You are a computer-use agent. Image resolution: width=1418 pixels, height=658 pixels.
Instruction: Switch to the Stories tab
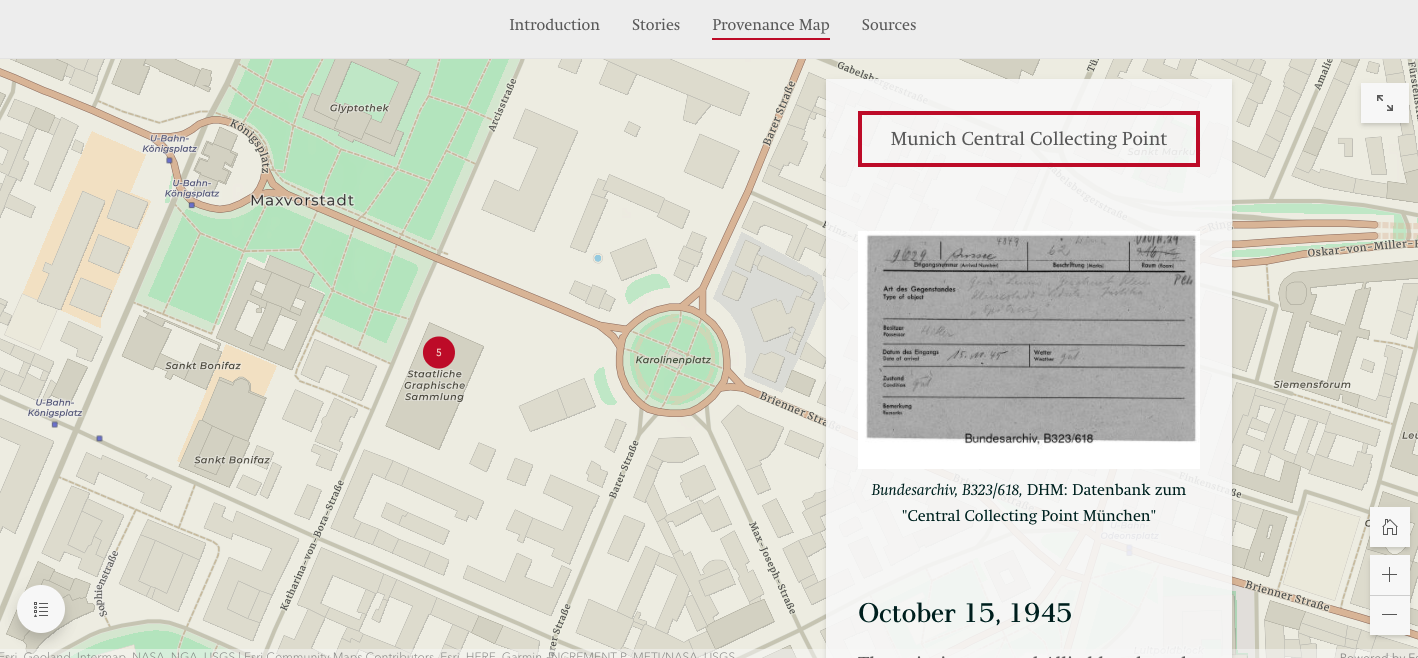tap(656, 25)
